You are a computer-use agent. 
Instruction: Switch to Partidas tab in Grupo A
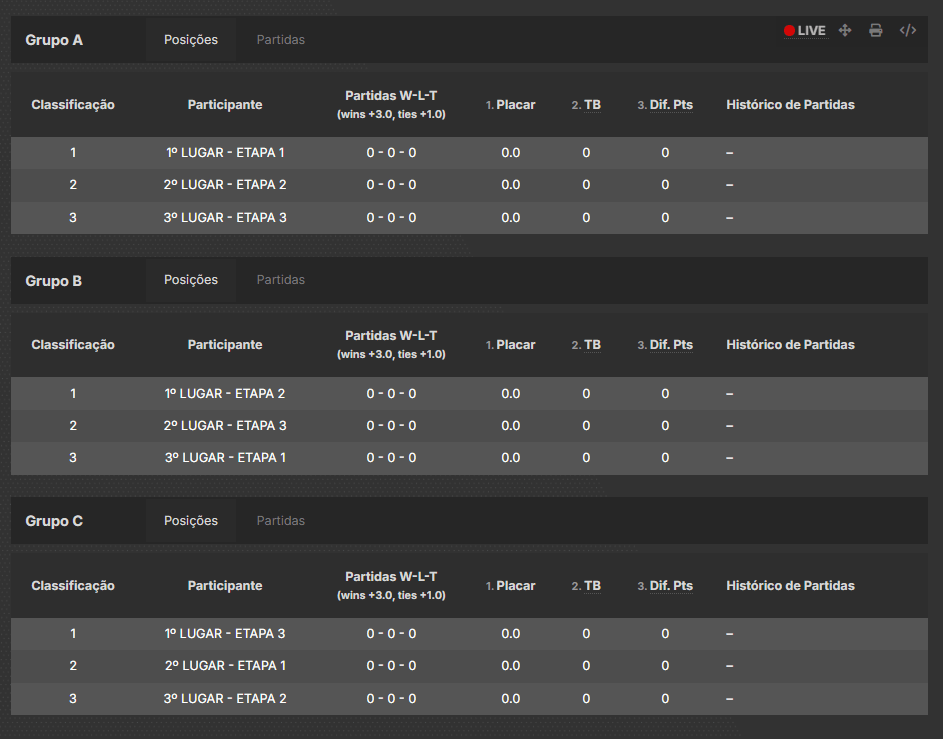(280, 40)
